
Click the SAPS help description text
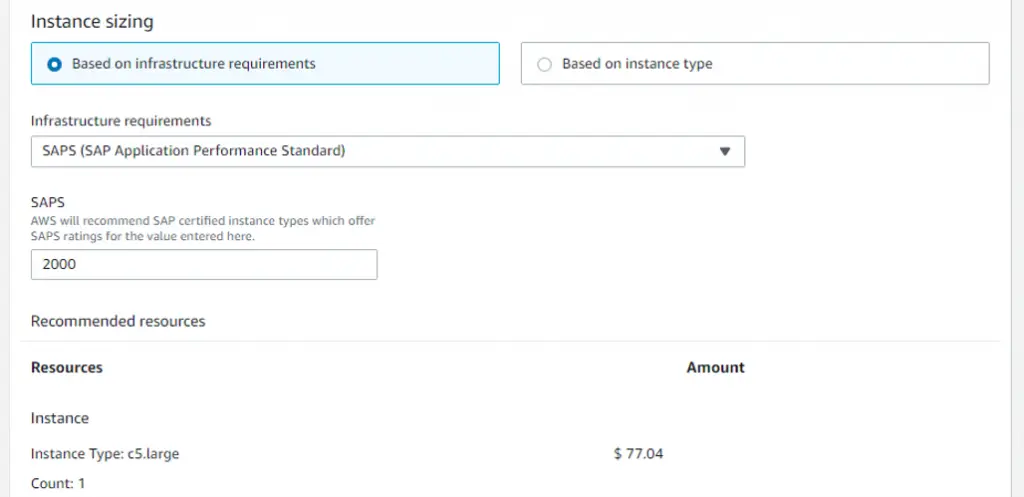pyautogui.click(x=203, y=229)
